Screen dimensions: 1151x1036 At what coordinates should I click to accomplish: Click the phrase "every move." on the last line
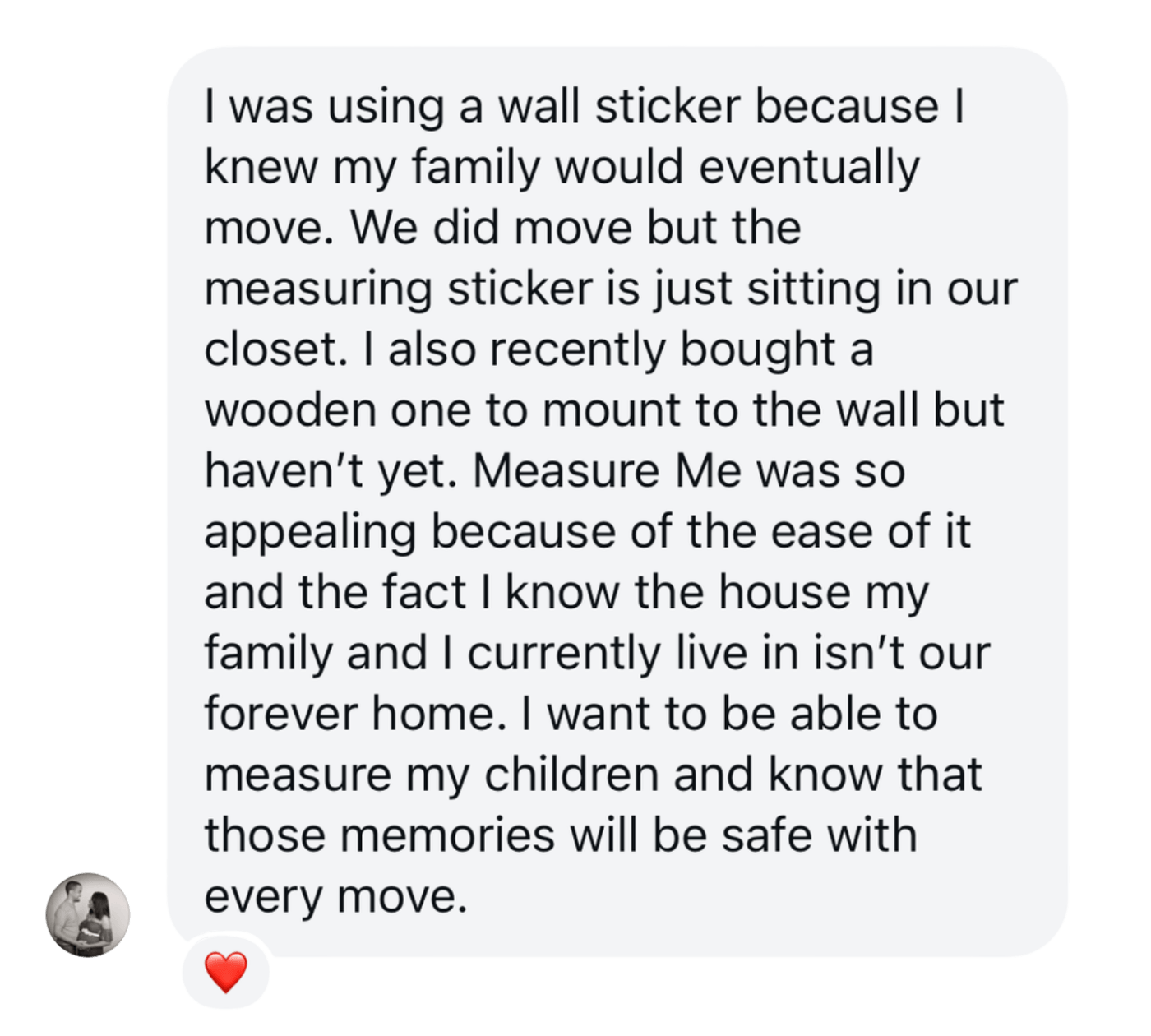[x=335, y=896]
